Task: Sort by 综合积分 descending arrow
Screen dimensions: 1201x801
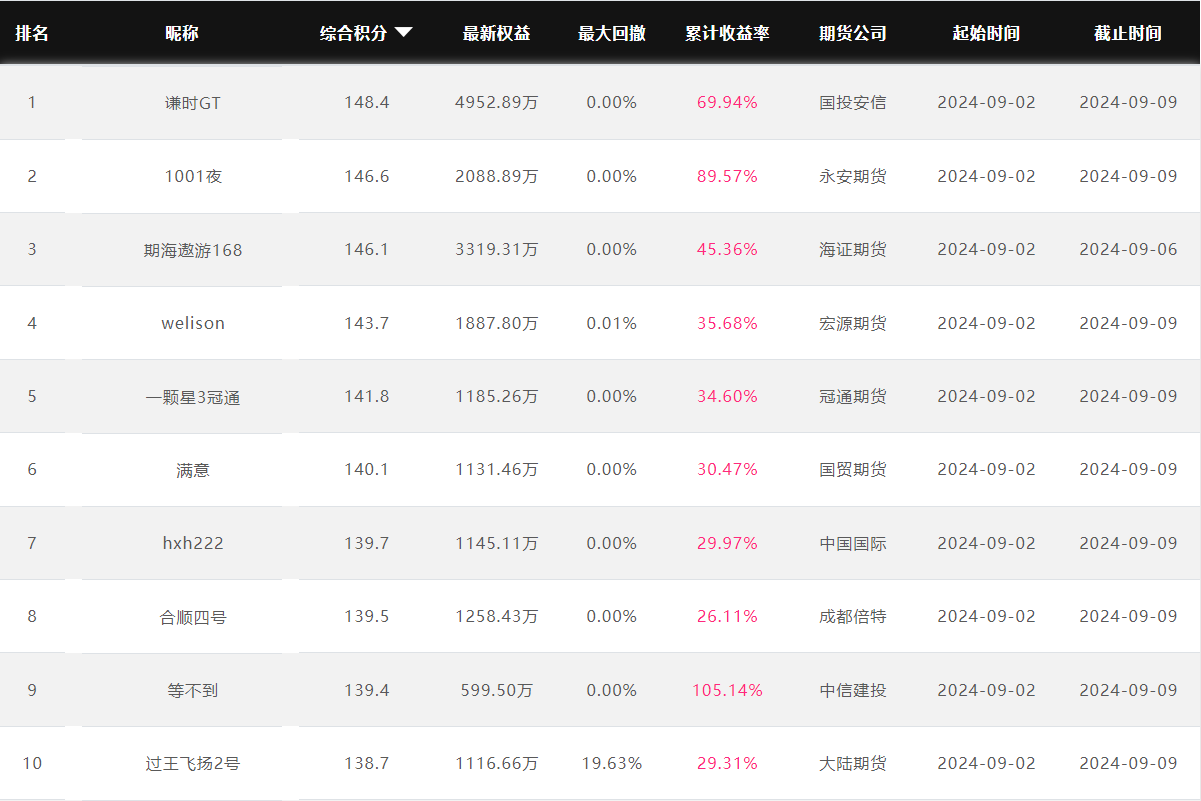Action: pos(403,33)
